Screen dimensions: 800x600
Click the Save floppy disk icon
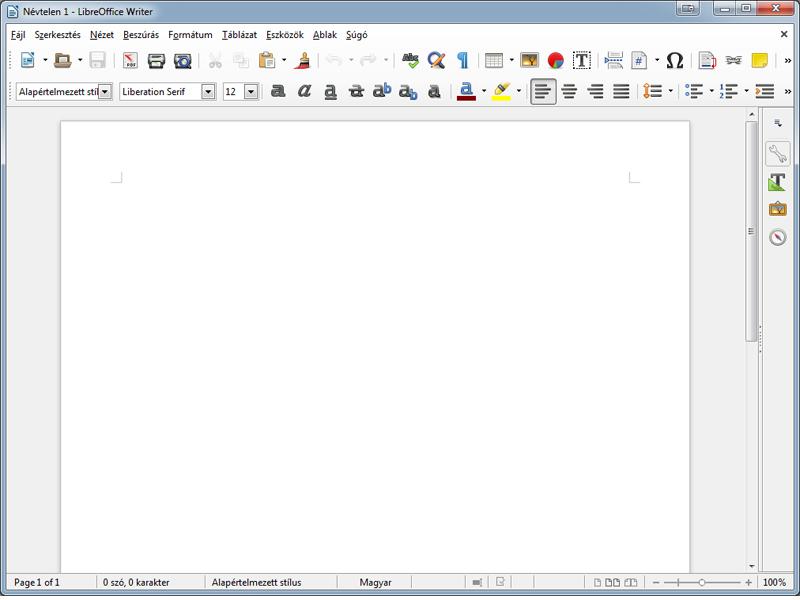click(97, 60)
